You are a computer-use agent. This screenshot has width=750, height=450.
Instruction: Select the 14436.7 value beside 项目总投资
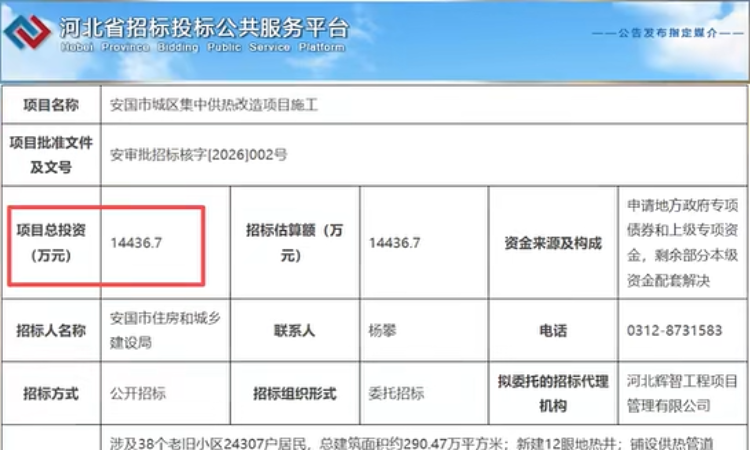pos(136,243)
